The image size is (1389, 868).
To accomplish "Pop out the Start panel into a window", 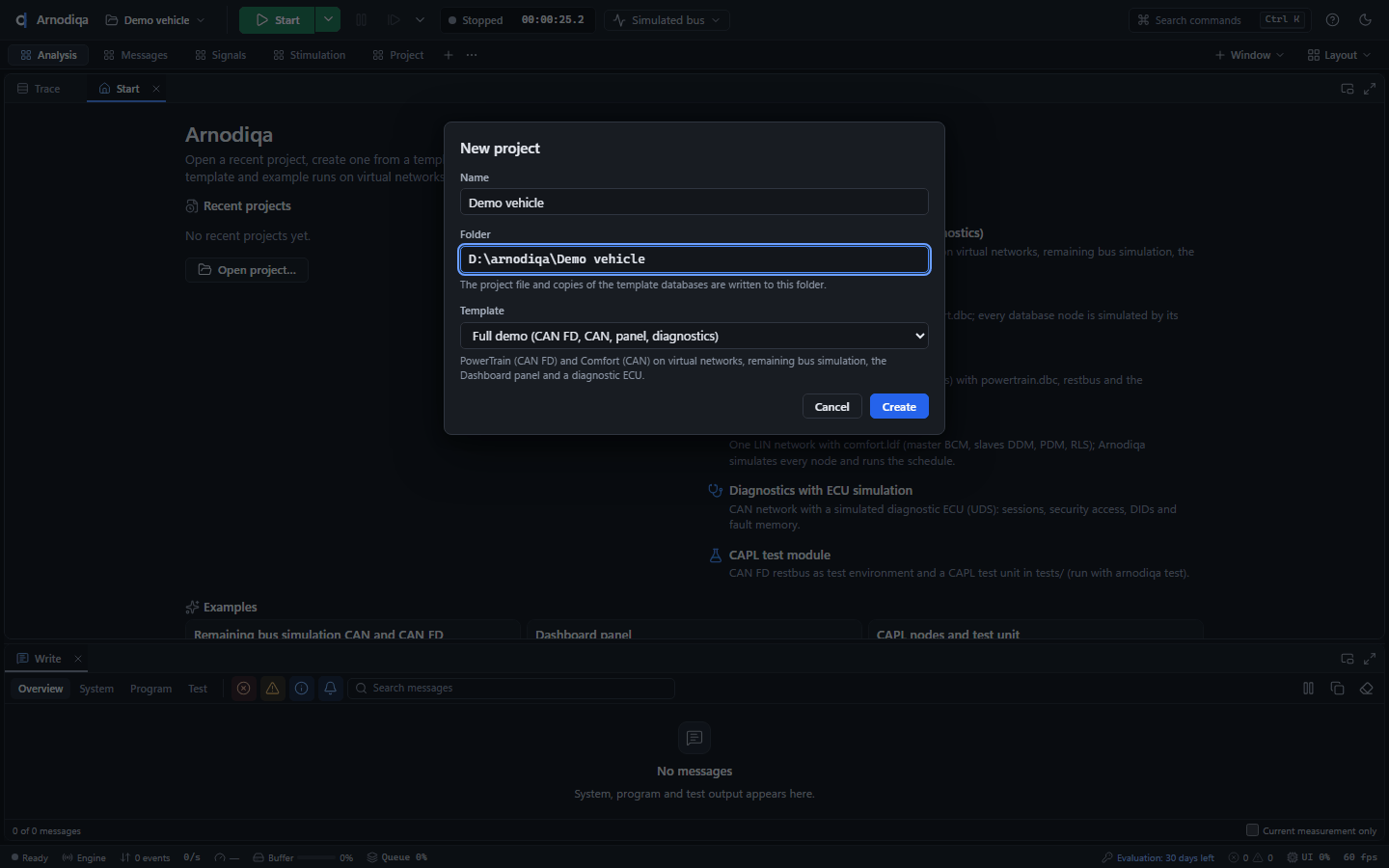I will 1348,89.
